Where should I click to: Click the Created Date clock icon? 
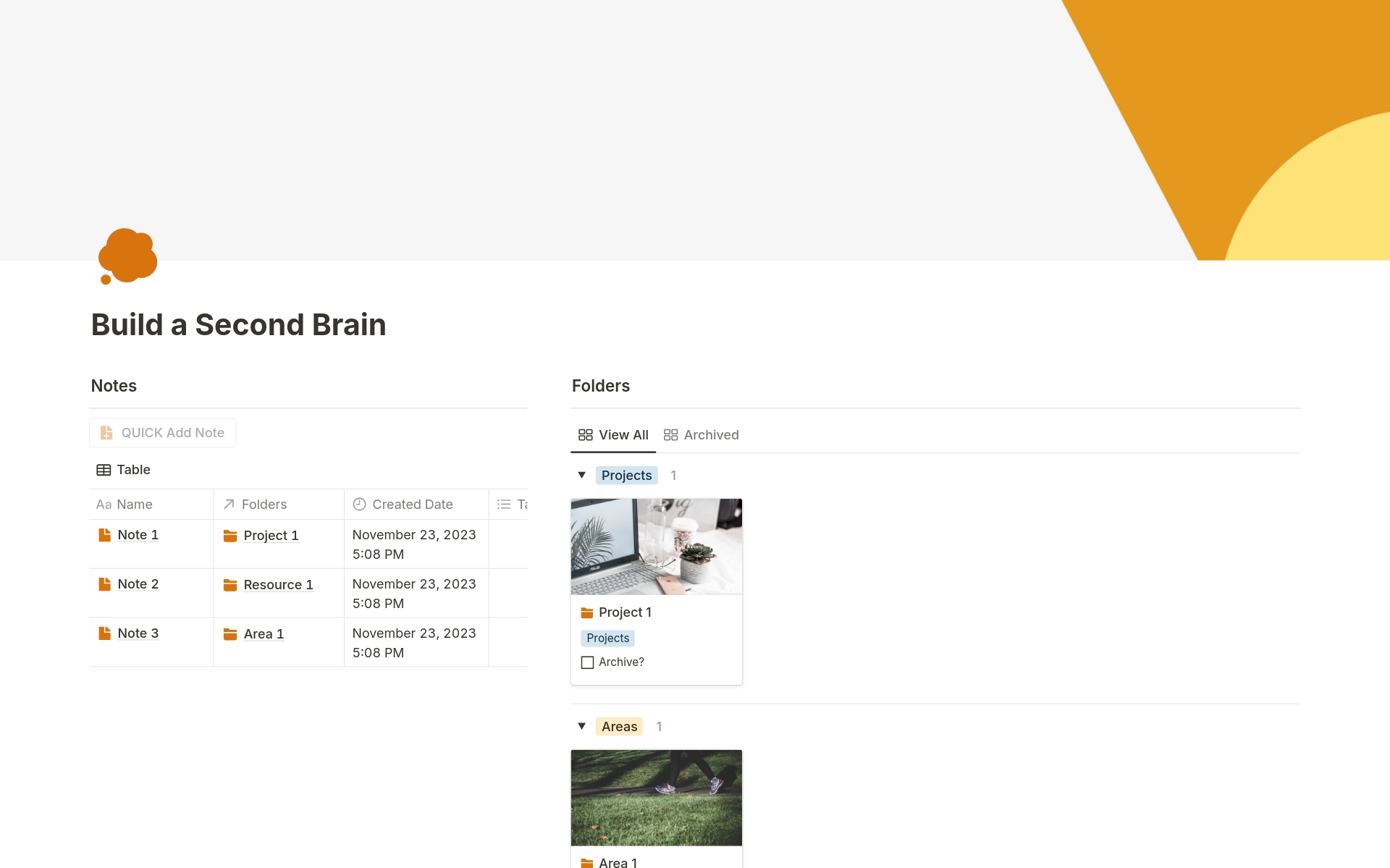click(359, 505)
